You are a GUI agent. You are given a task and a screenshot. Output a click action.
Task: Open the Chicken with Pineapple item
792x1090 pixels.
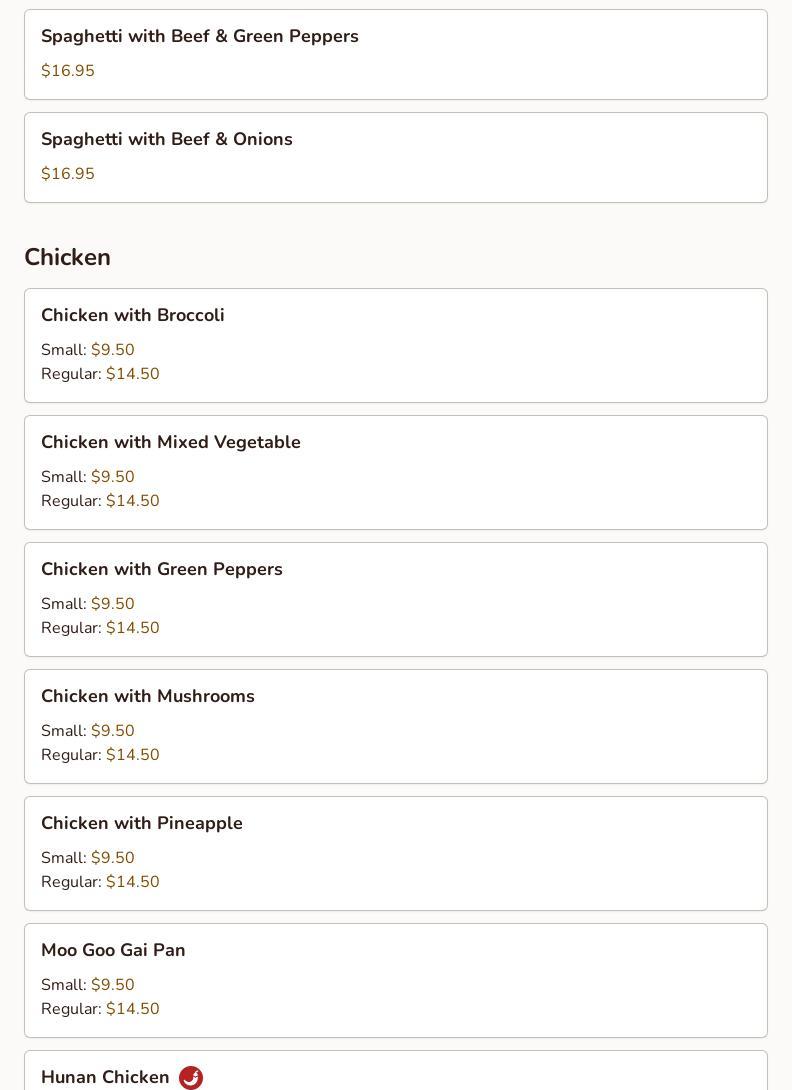tap(142, 823)
